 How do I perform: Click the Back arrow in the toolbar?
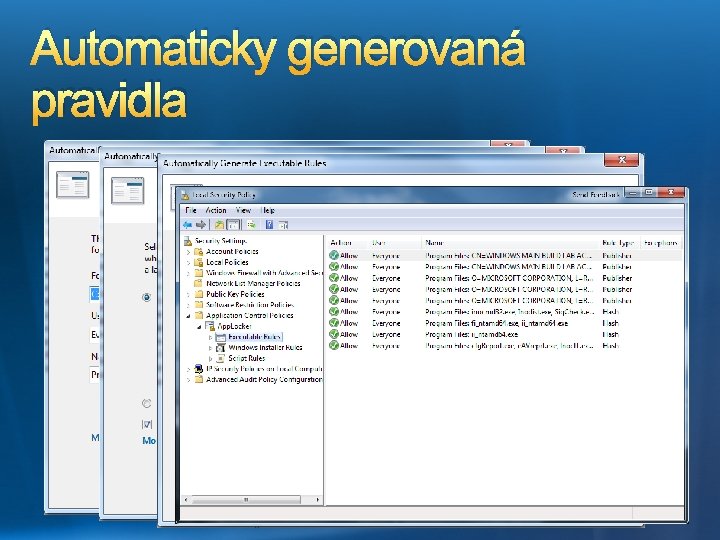[x=187, y=225]
